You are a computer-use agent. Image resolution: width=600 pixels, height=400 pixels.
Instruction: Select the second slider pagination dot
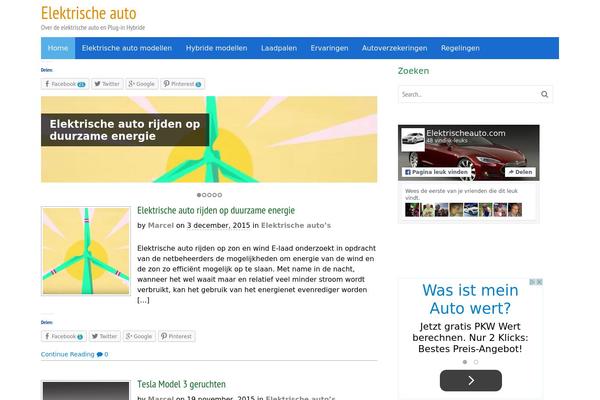coord(204,195)
